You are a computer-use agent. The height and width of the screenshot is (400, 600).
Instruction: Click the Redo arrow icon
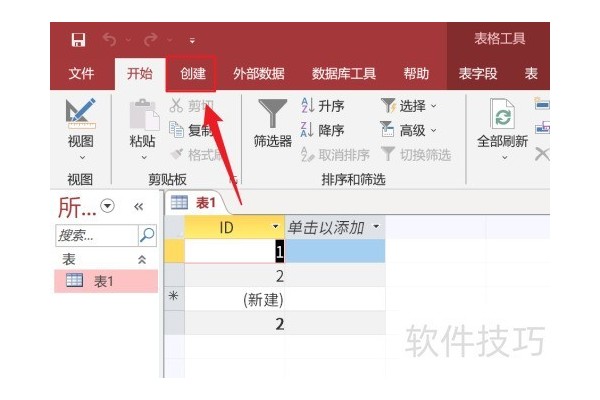[151, 39]
